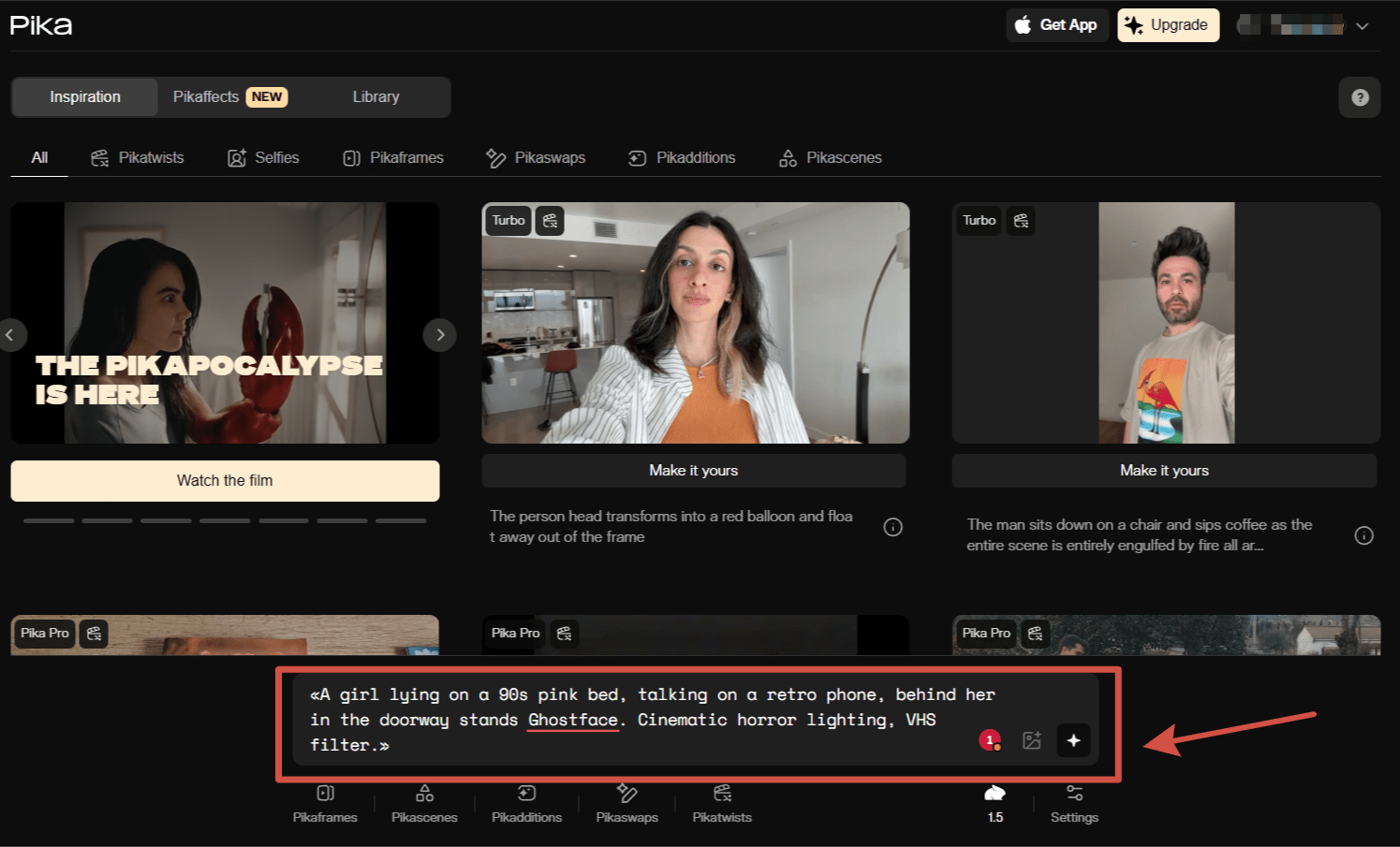Click effect icon beside Pika Pro on rightmost bottom card
The height and width of the screenshot is (847, 1400).
[x=1035, y=634]
